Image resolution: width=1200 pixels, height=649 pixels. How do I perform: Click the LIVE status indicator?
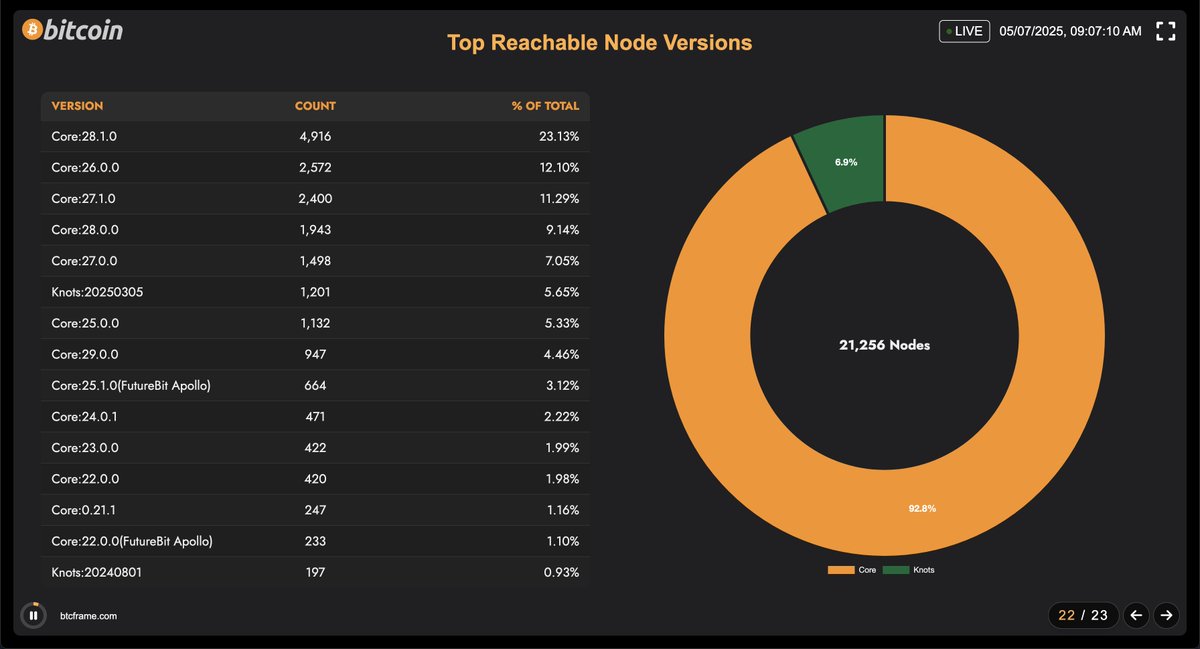[x=964, y=31]
